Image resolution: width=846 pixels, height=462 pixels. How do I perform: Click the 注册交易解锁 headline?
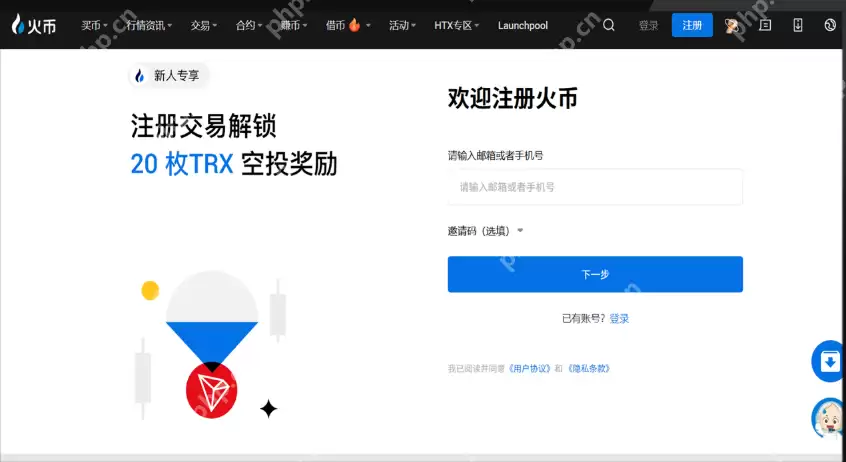203,126
